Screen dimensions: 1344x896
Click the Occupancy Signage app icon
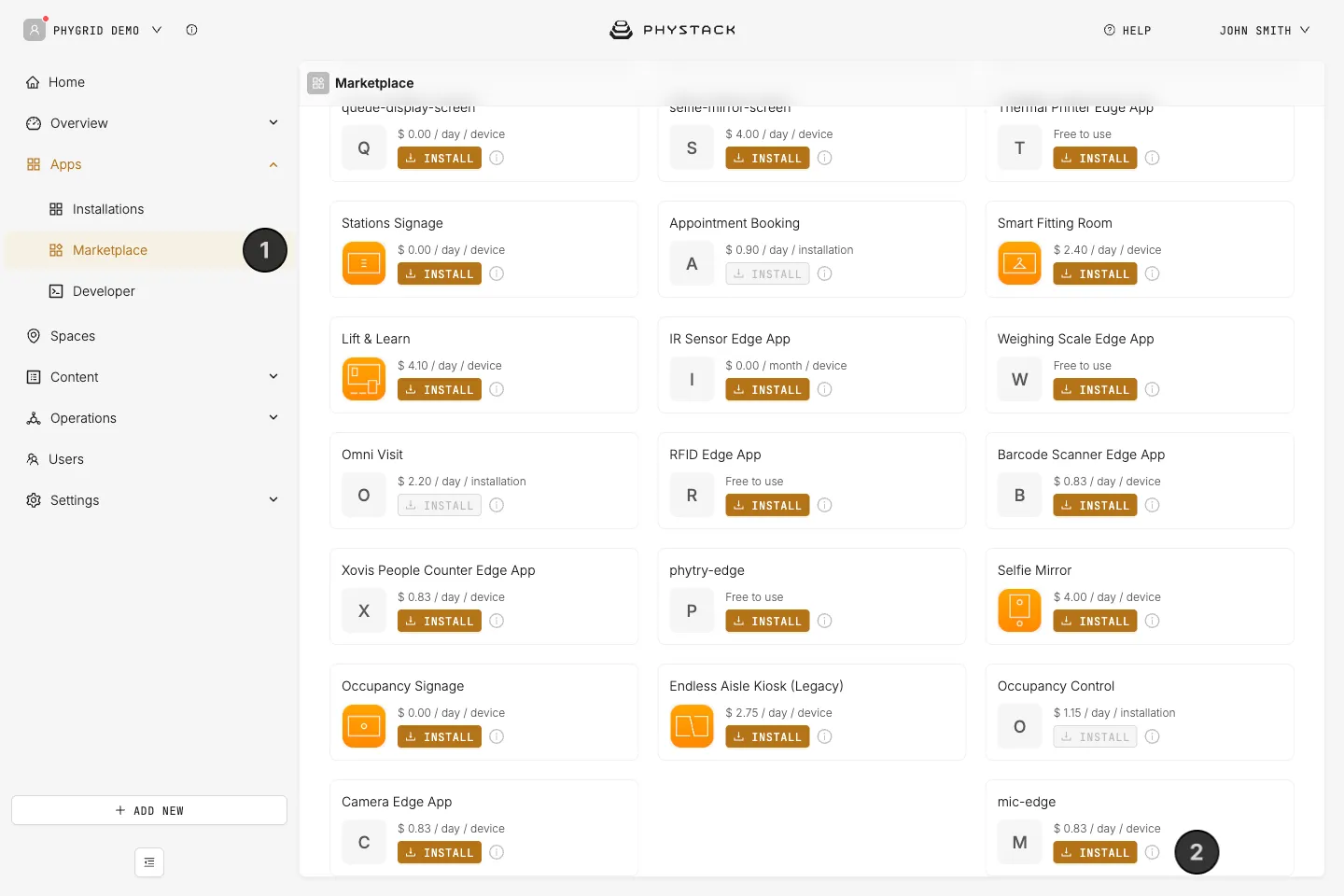364,726
